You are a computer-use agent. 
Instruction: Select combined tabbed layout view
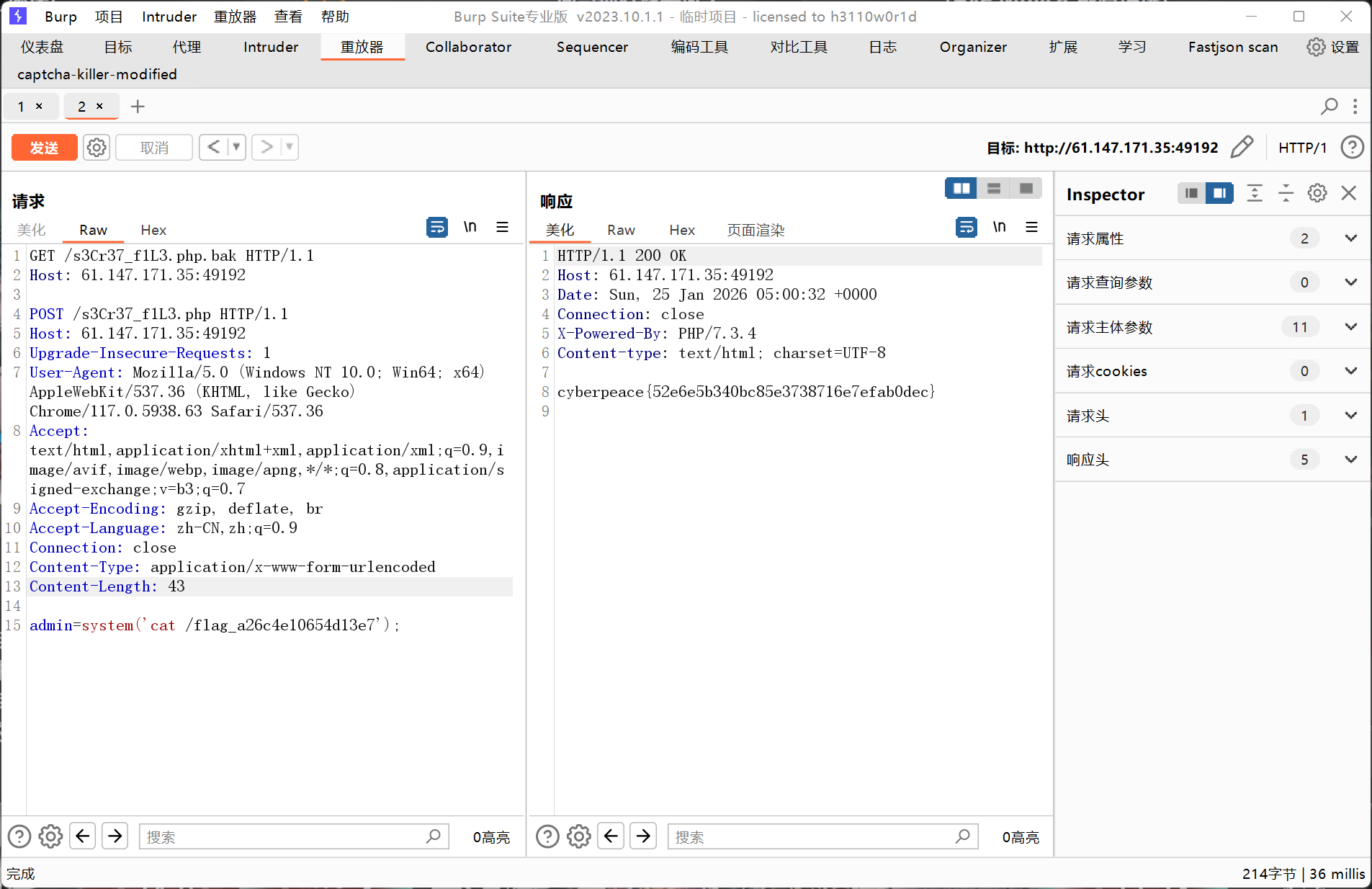(1026, 189)
